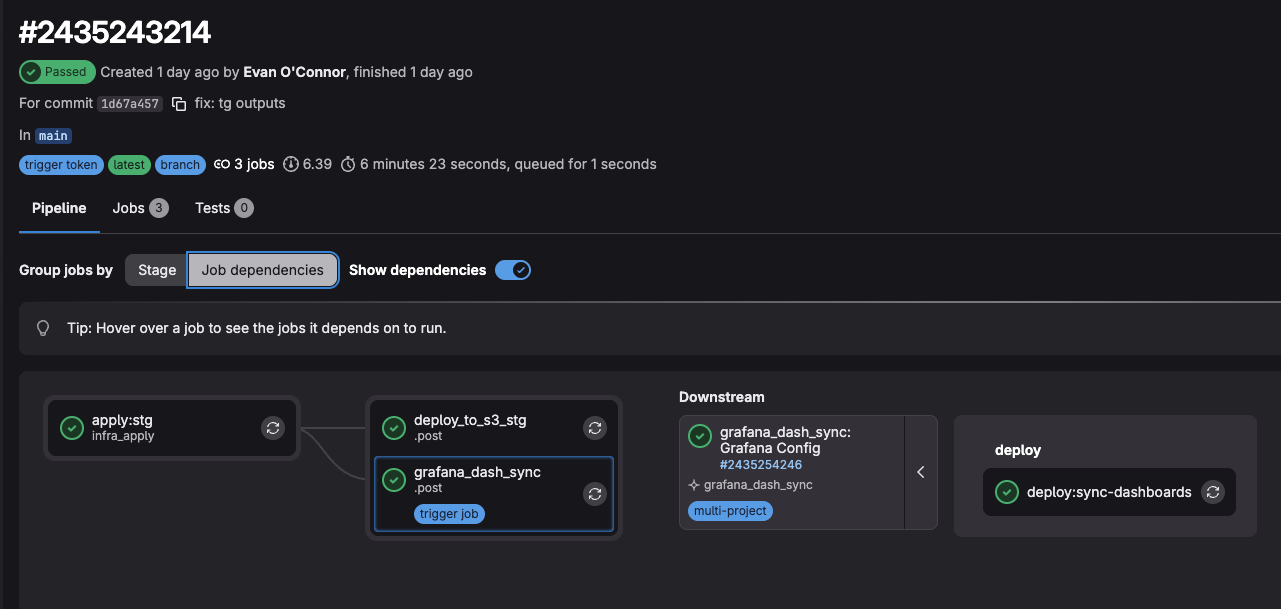Retry the deploy:sync-dashboards job

[1212, 492]
